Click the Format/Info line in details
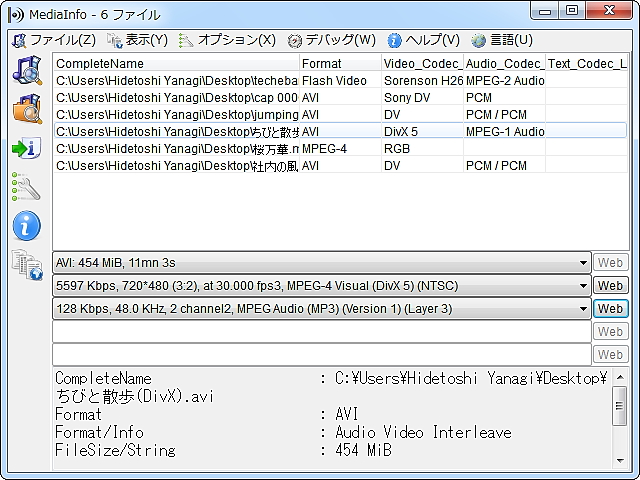This screenshot has width=640, height=480. click(283, 432)
